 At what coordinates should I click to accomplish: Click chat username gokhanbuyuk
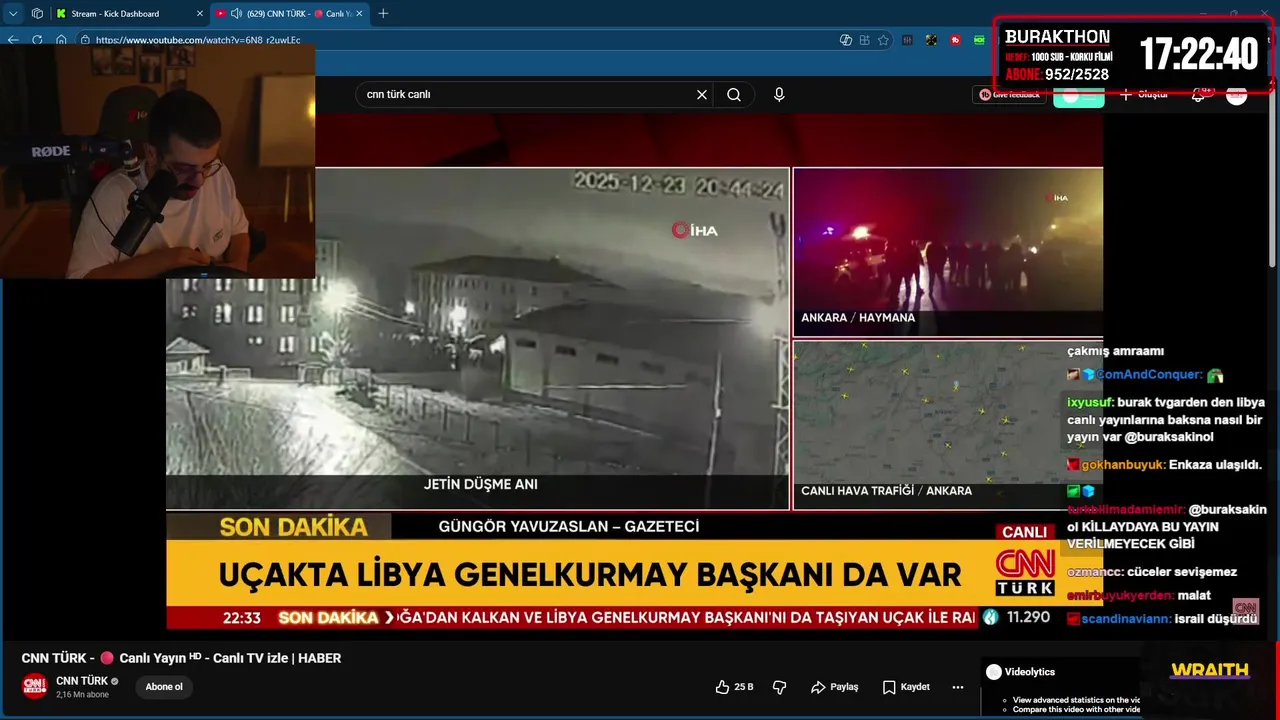(x=1123, y=465)
